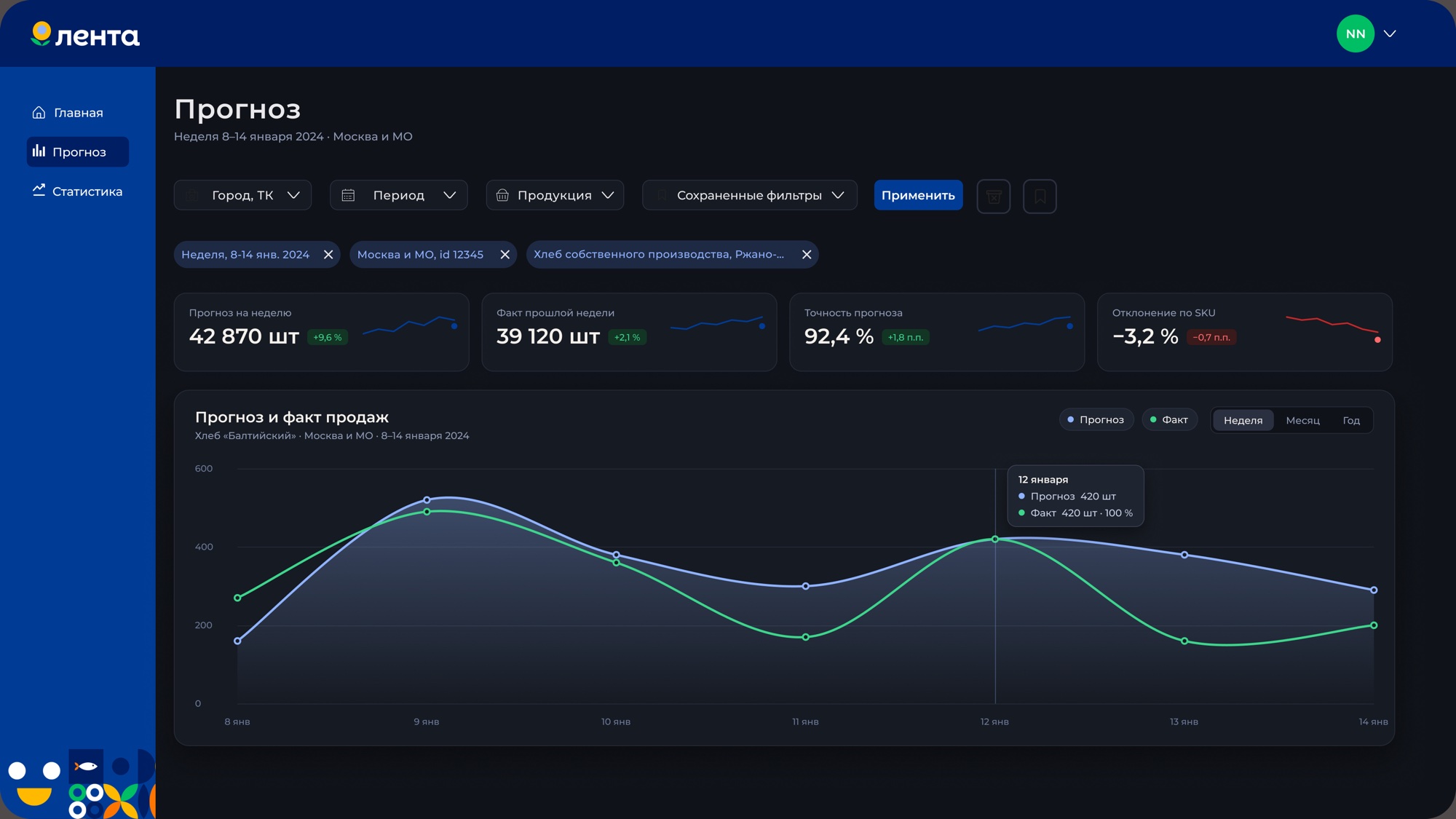Screen dimensions: 1456x819
Task: Open the Факт прошлой недели card
Action: 629,332
